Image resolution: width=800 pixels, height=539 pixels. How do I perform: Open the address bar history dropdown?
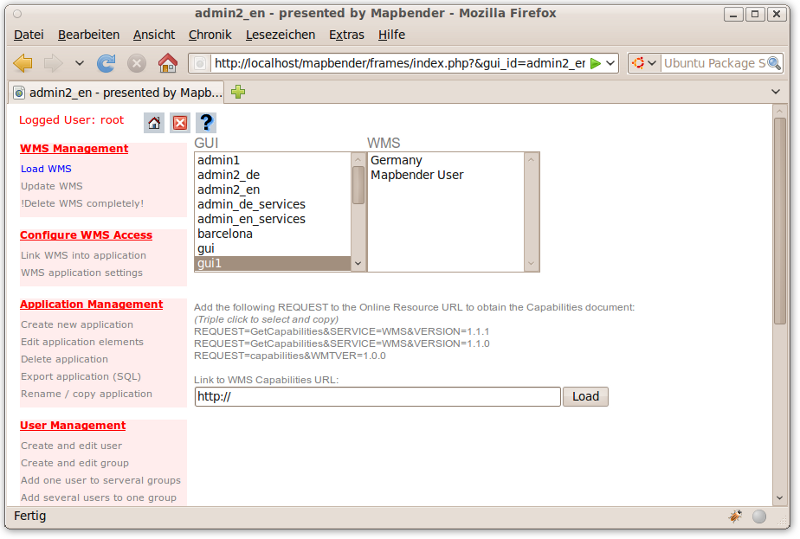610,63
